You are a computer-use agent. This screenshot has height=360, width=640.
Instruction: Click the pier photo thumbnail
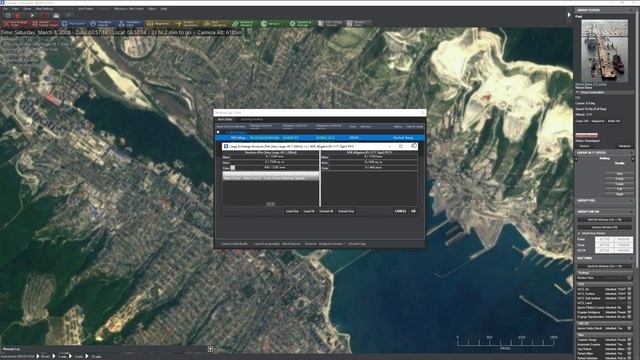pos(604,51)
